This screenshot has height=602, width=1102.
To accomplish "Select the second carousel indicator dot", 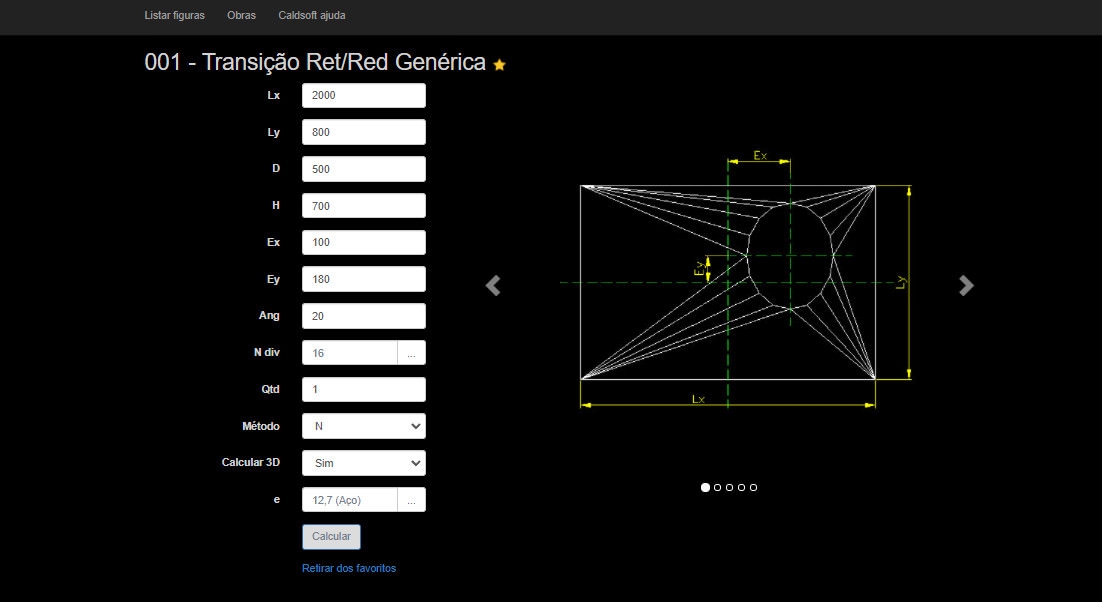I will pos(717,488).
